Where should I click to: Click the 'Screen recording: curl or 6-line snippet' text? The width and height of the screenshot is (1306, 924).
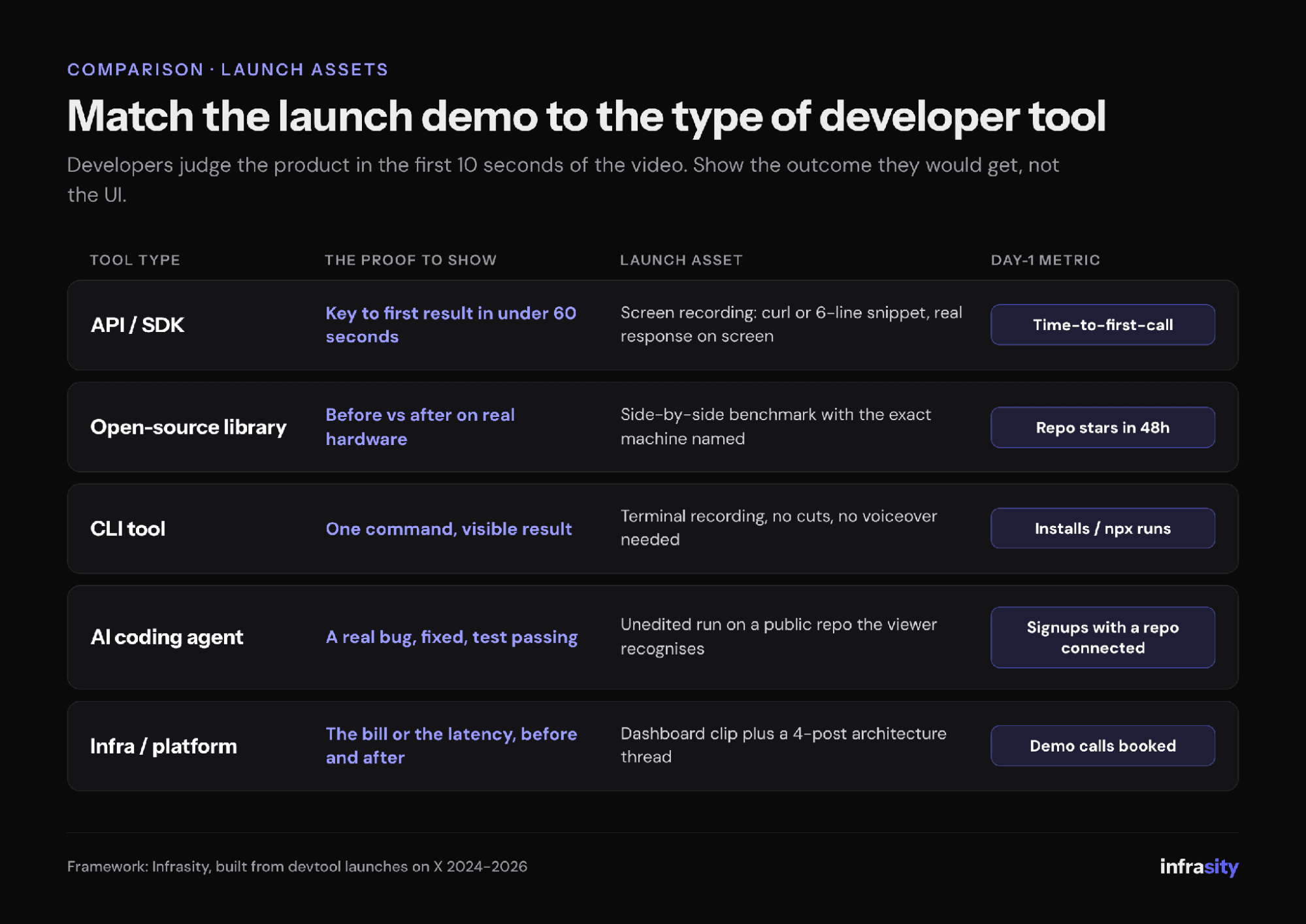791,324
